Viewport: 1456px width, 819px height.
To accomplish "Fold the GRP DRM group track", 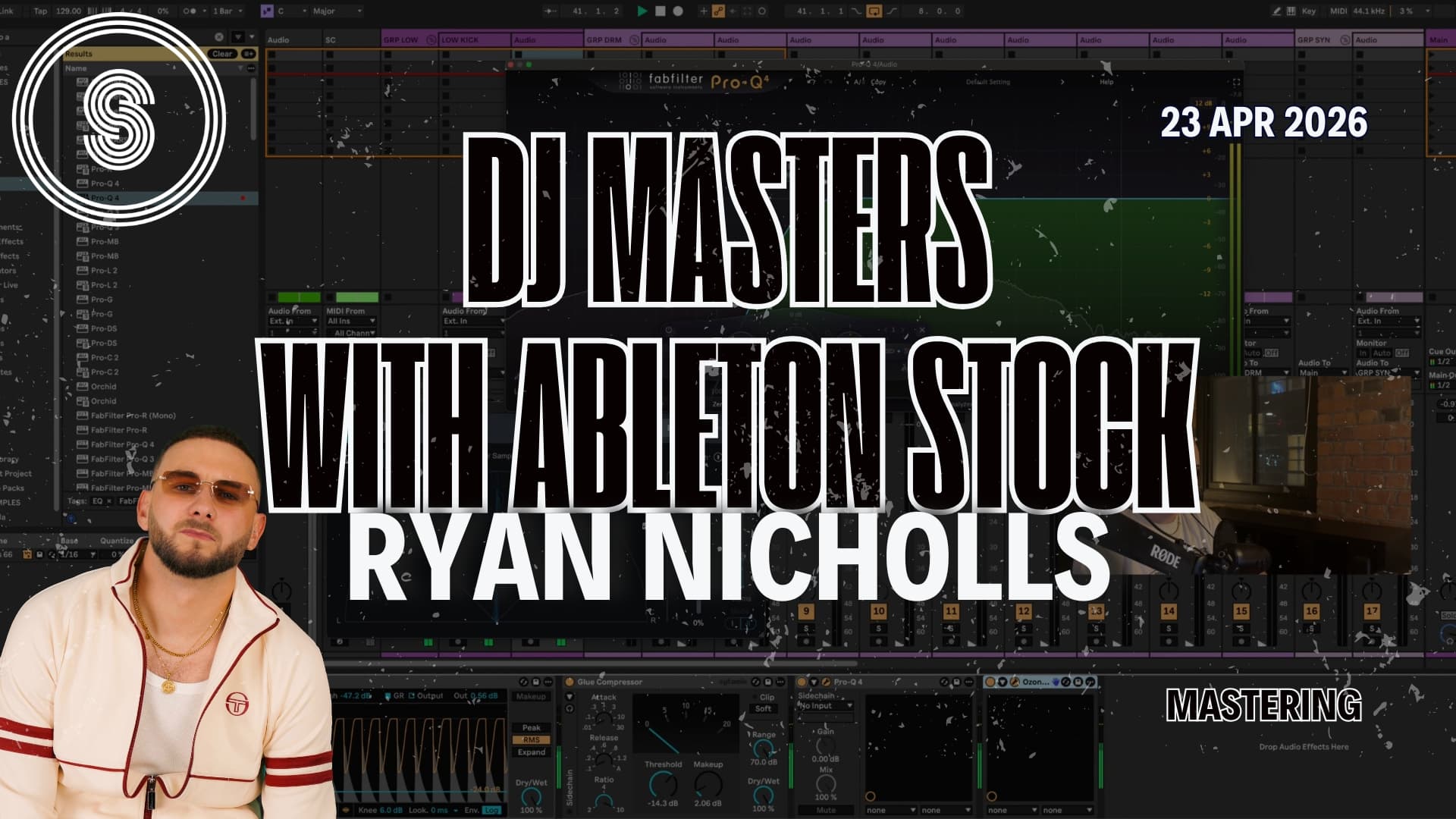I will click(634, 39).
